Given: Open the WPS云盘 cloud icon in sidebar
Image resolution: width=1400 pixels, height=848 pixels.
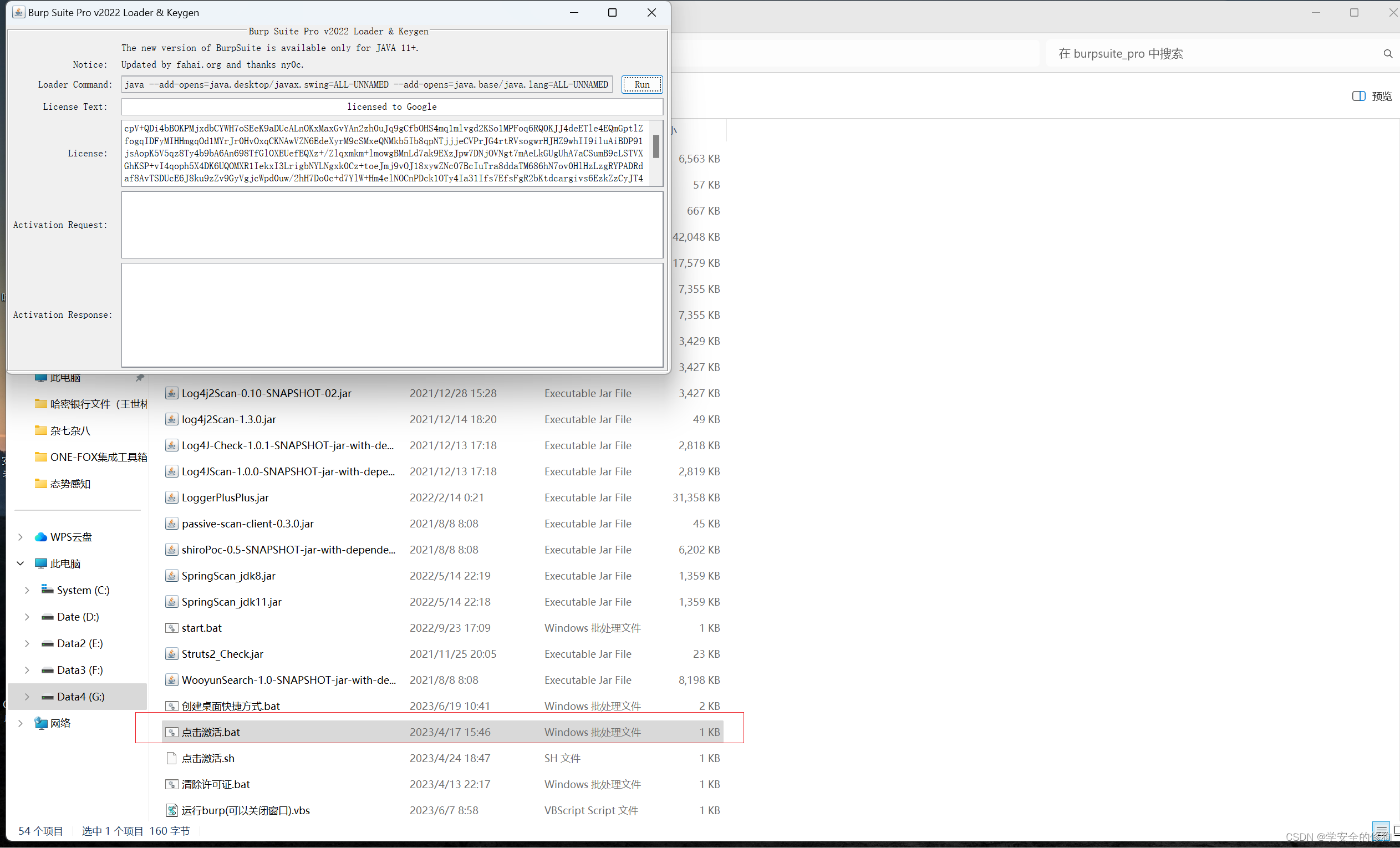Looking at the screenshot, I should pos(41,537).
